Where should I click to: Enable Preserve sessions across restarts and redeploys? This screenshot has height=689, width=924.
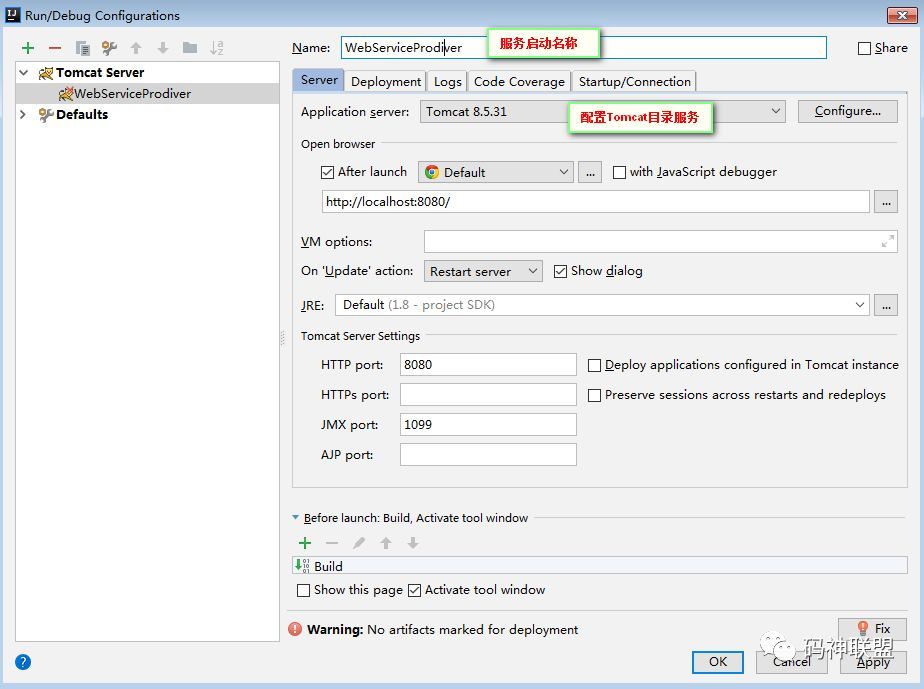click(595, 395)
